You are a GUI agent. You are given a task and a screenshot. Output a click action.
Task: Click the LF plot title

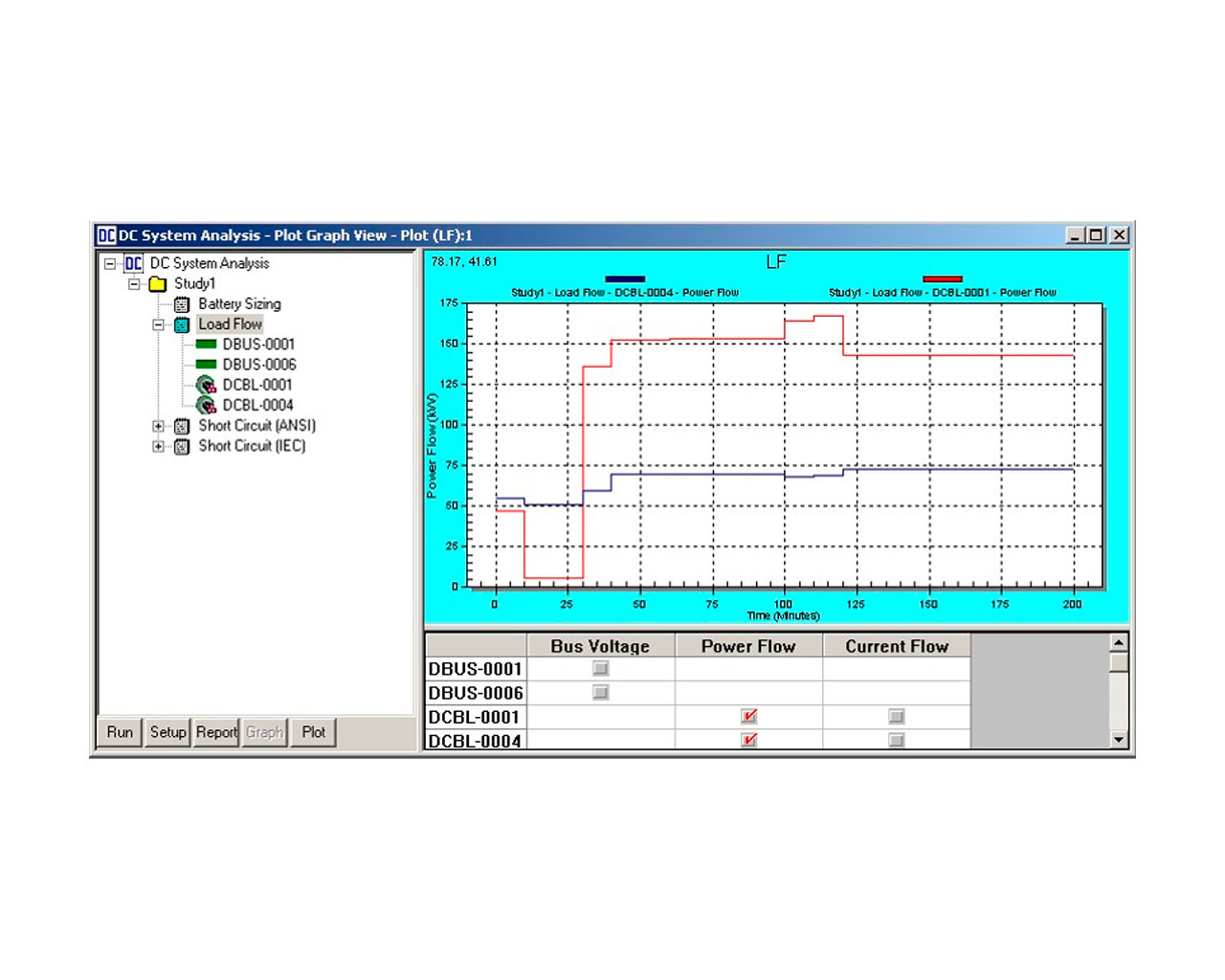point(776,261)
